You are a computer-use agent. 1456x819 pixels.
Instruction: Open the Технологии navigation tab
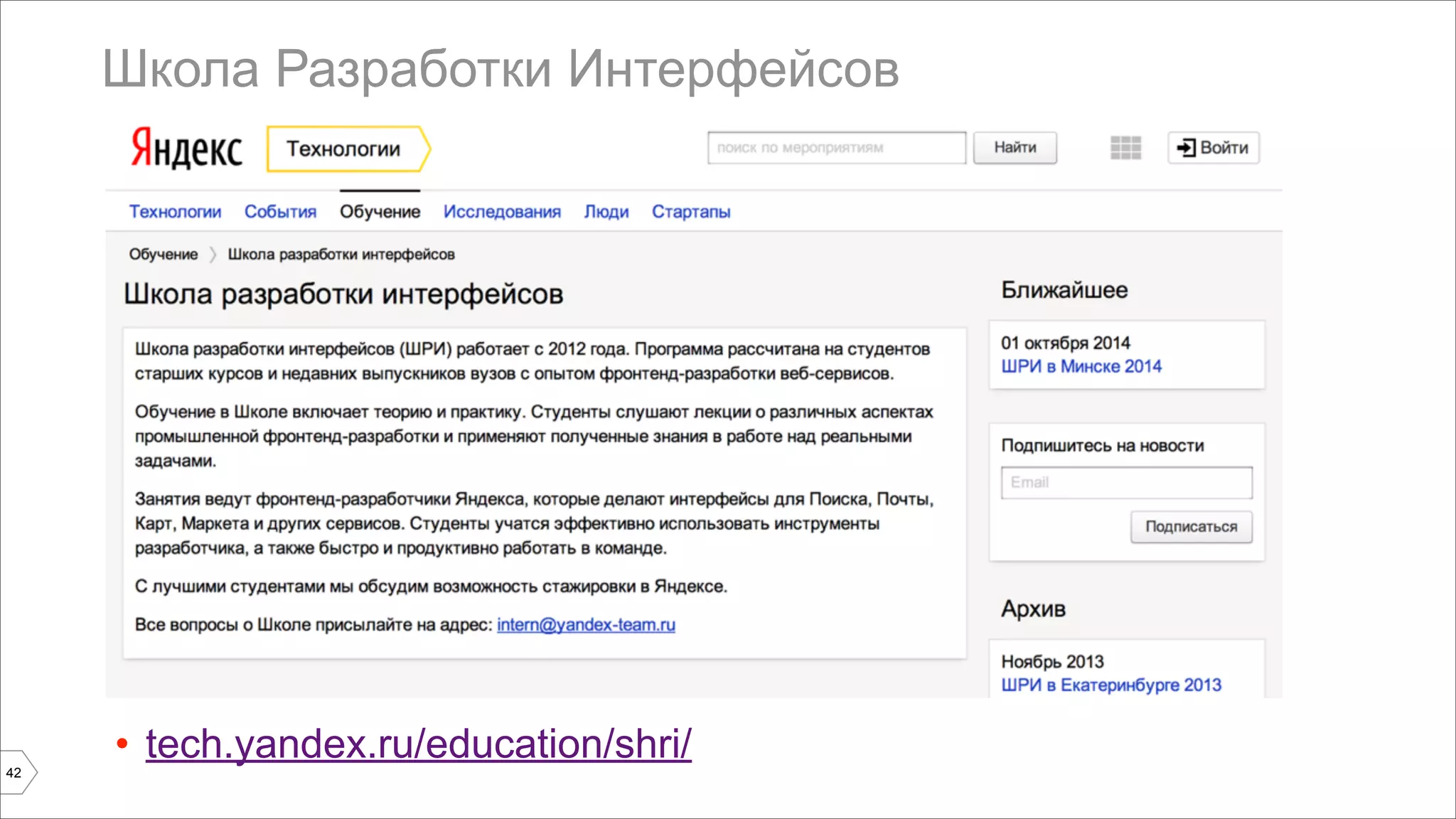pos(175,212)
